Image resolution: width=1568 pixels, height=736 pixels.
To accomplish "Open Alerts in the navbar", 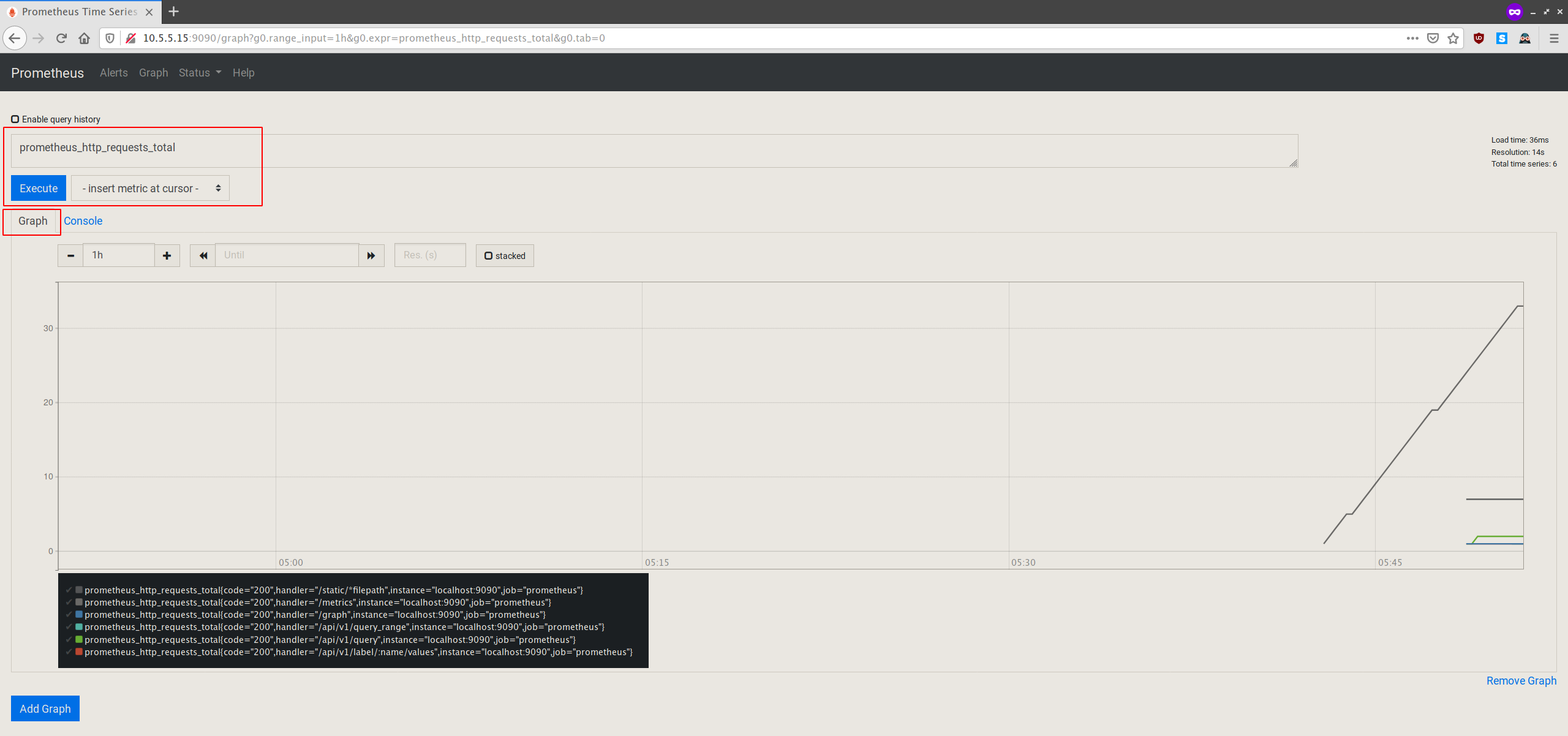I will 114,72.
